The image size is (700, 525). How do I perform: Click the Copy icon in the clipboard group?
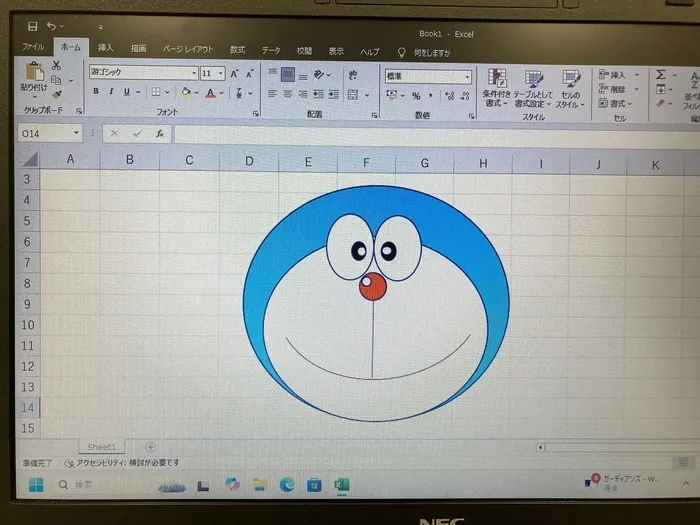click(x=56, y=80)
